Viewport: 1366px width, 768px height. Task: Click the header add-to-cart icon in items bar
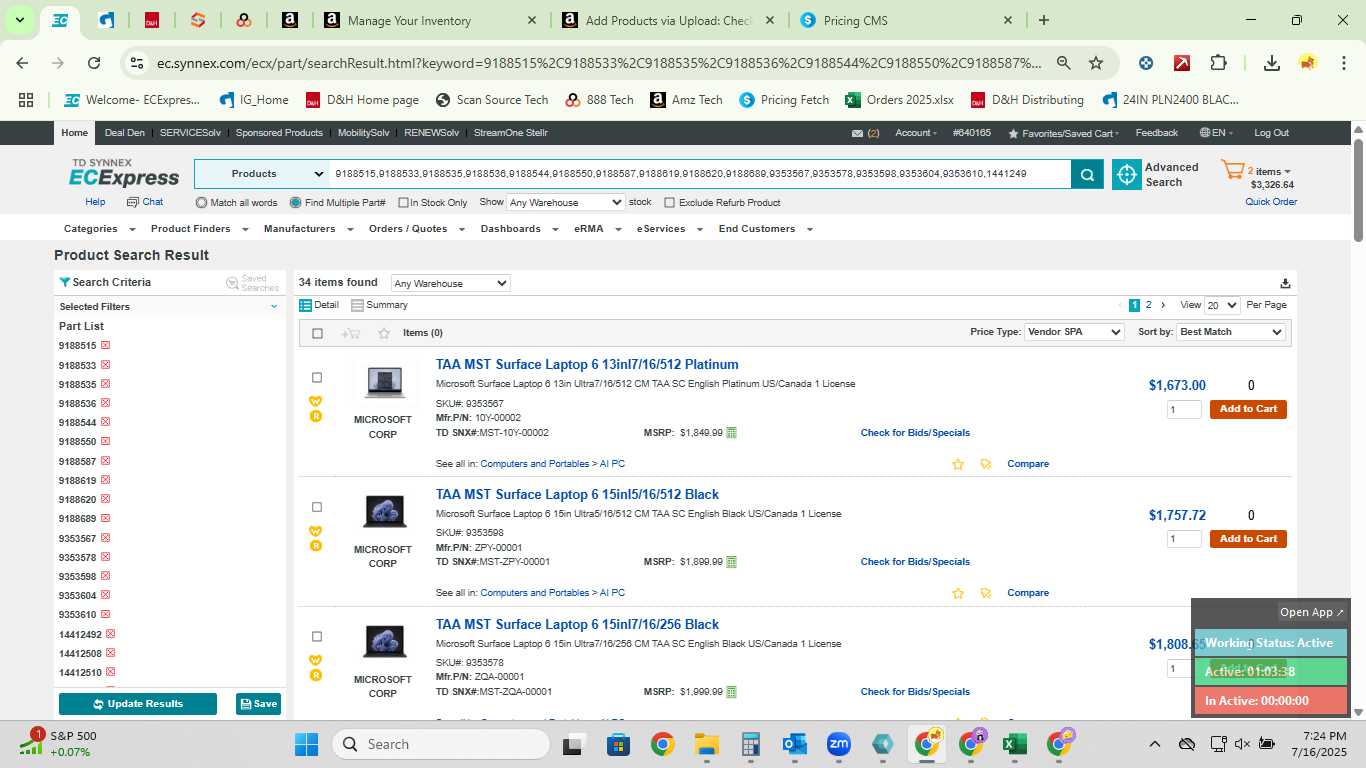pos(350,333)
